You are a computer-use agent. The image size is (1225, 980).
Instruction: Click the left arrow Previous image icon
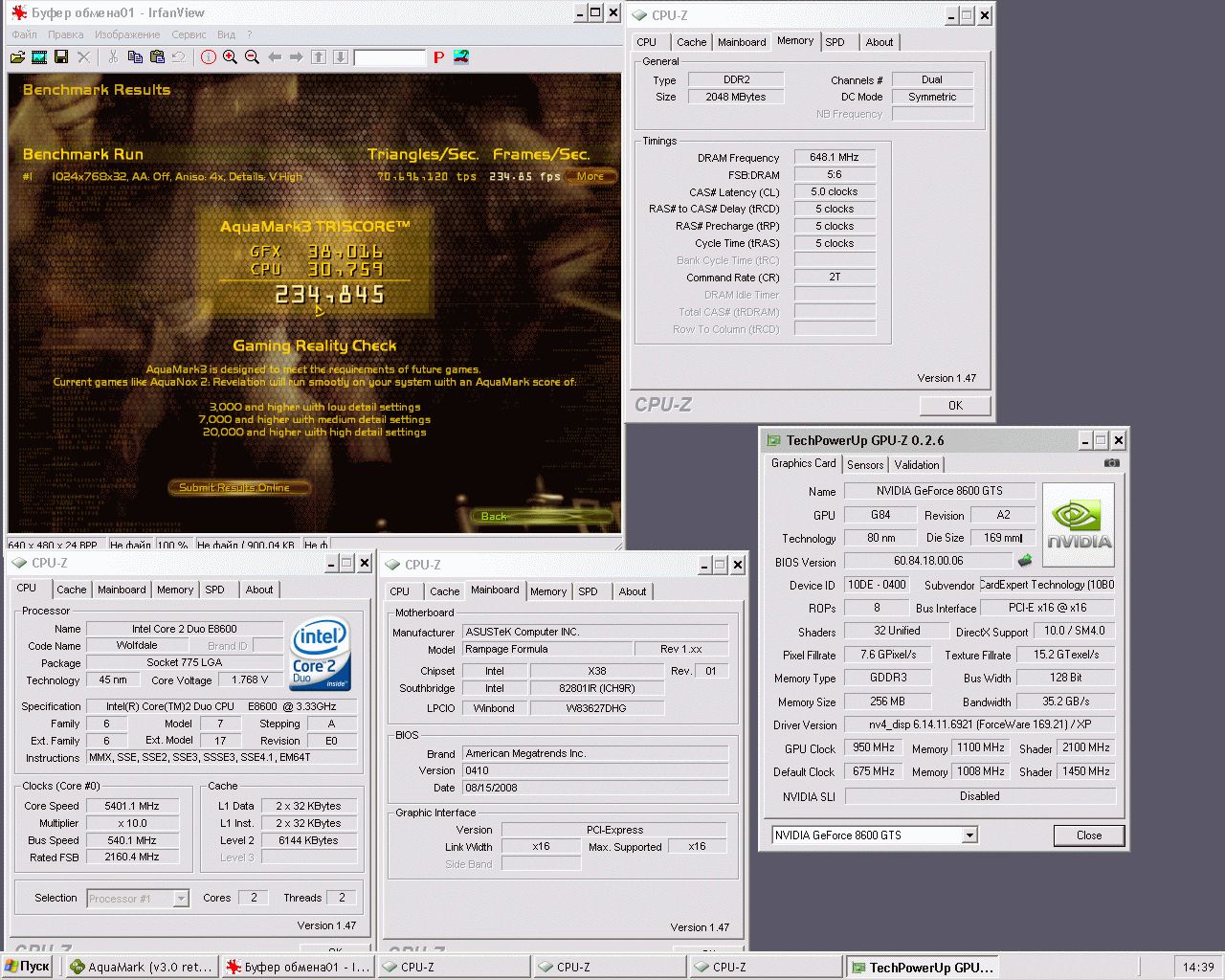[x=275, y=57]
